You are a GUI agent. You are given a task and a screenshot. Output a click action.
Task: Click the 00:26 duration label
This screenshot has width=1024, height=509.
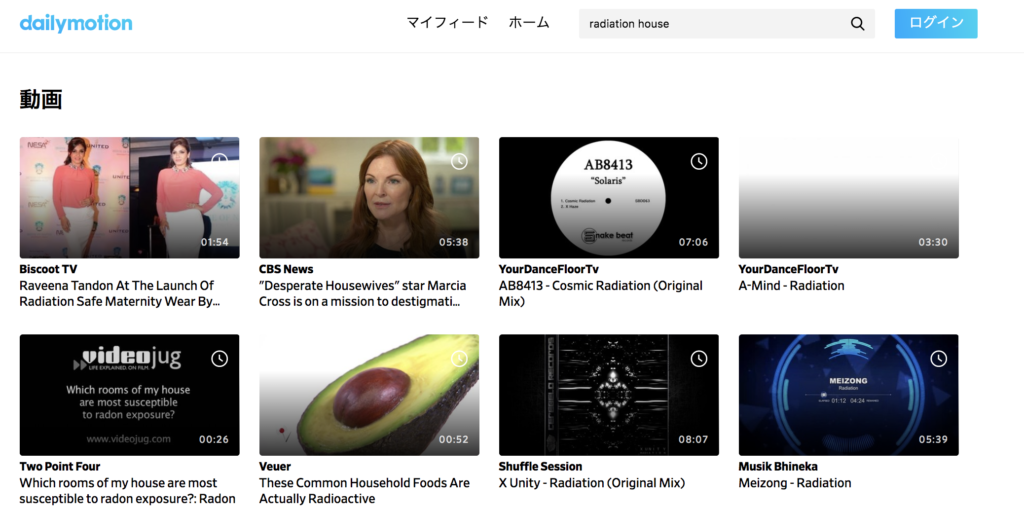pyautogui.click(x=214, y=439)
